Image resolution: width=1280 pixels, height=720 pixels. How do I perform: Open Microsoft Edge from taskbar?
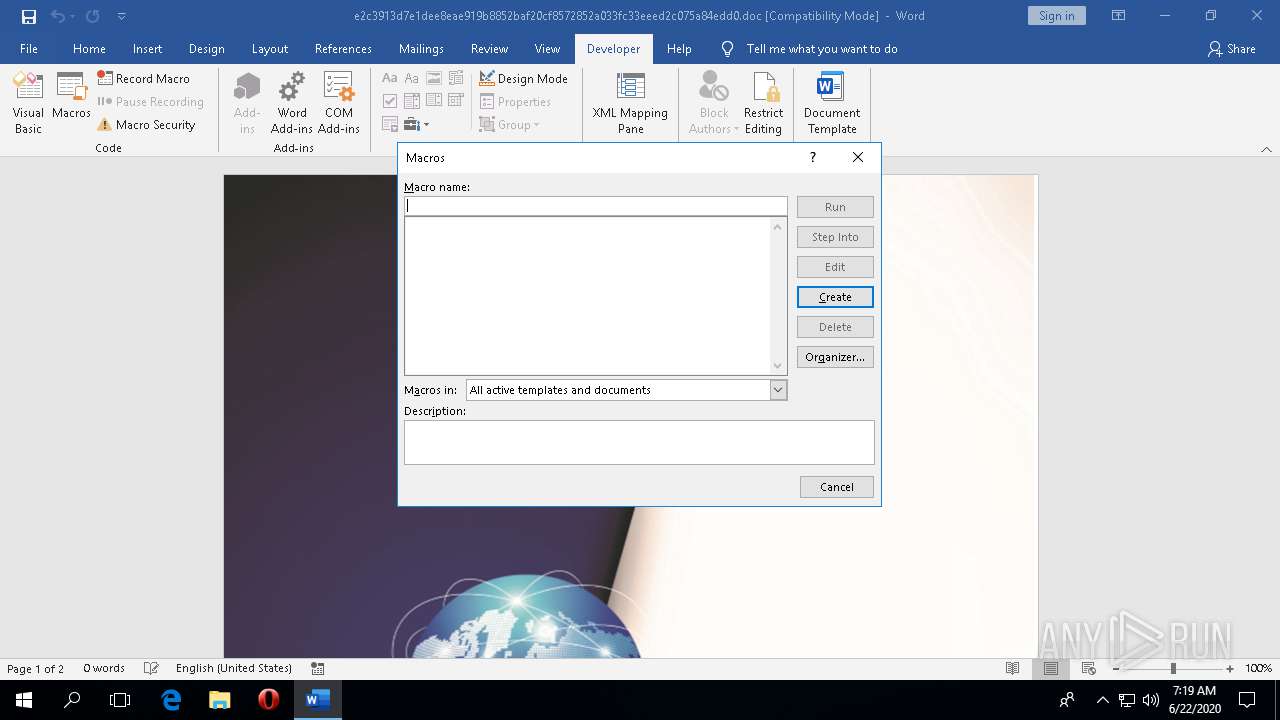coord(172,700)
